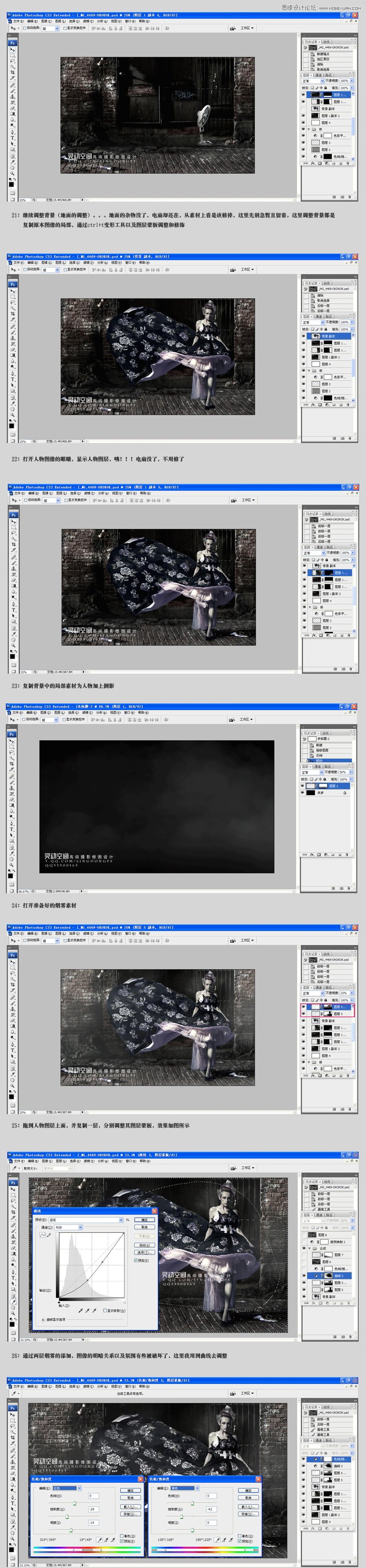366x1568 pixels.
Task: Select the Type tool in the 色相/饱和度 5 window
Action: (x=12, y=1503)
